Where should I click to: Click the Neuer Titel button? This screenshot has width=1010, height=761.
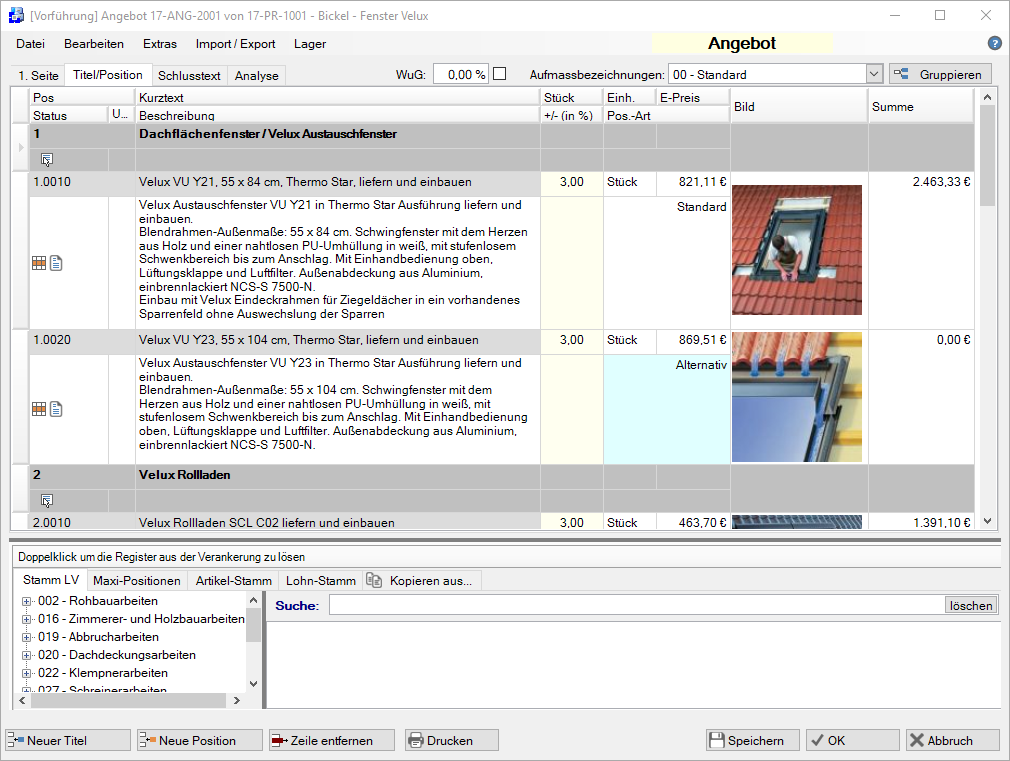point(68,740)
